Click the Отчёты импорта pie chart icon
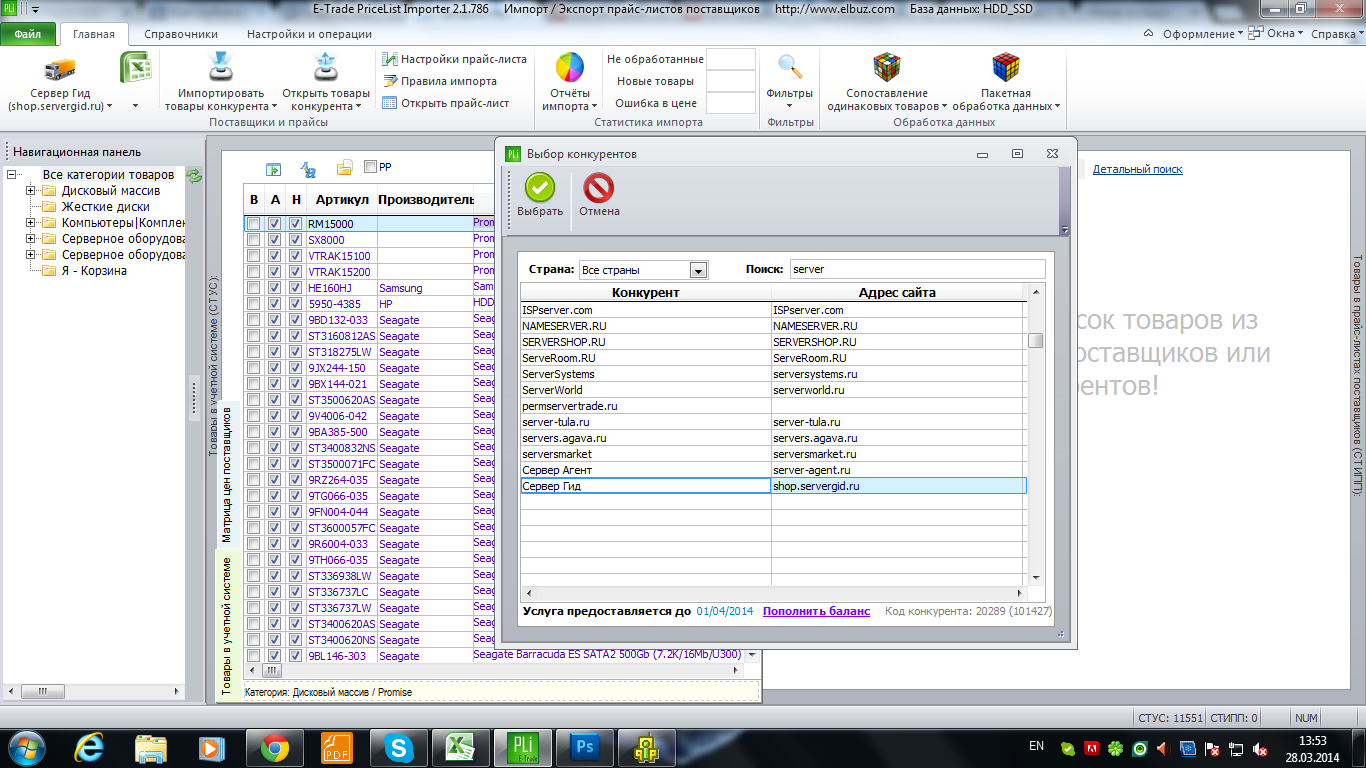This screenshot has height=768, width=1366. 570,68
